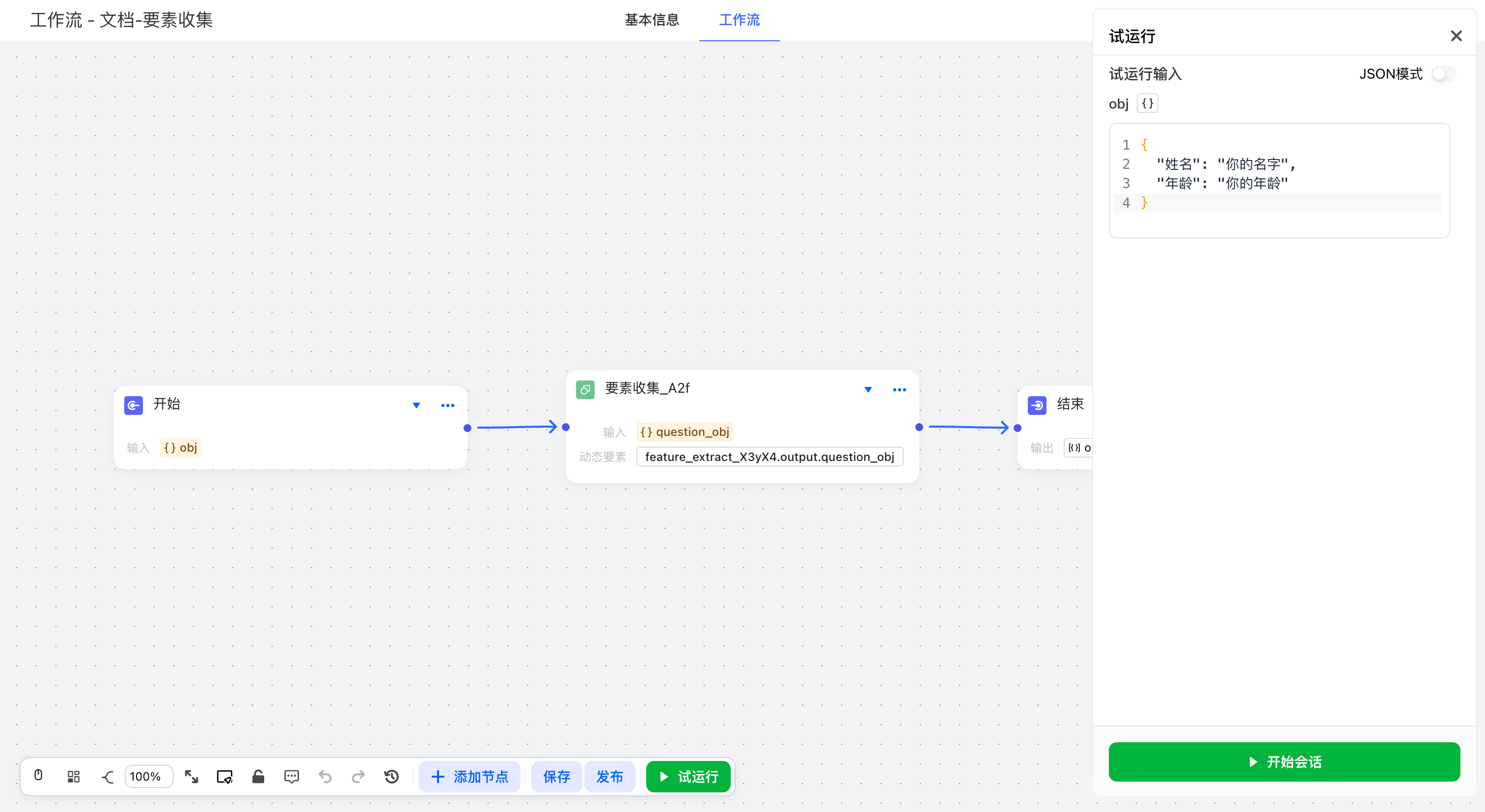Image resolution: width=1485 pixels, height=812 pixels.
Task: Open the 要素收集_A2f node three-dot menu
Action: click(x=899, y=390)
